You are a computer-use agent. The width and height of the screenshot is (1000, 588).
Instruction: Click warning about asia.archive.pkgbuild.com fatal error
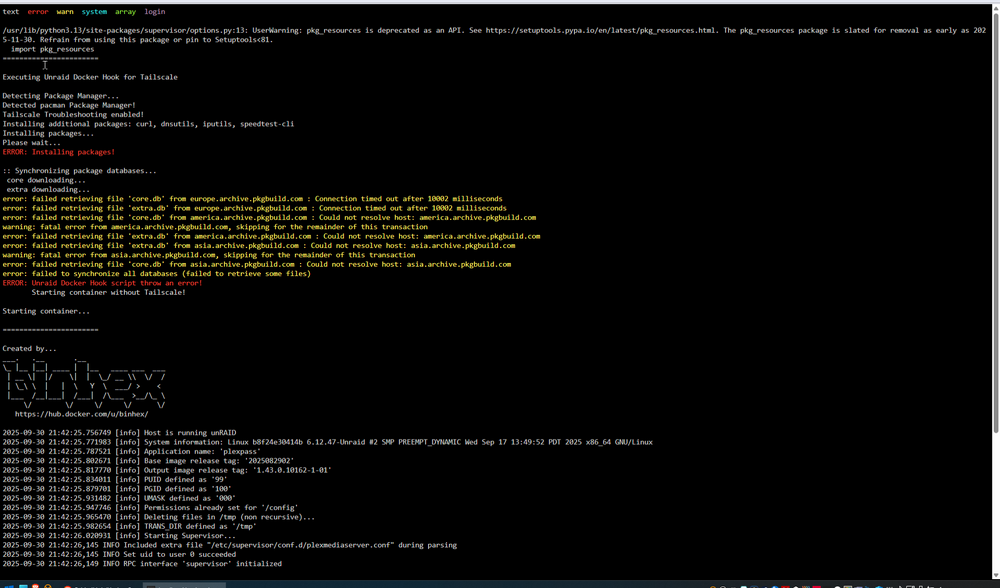(x=209, y=255)
